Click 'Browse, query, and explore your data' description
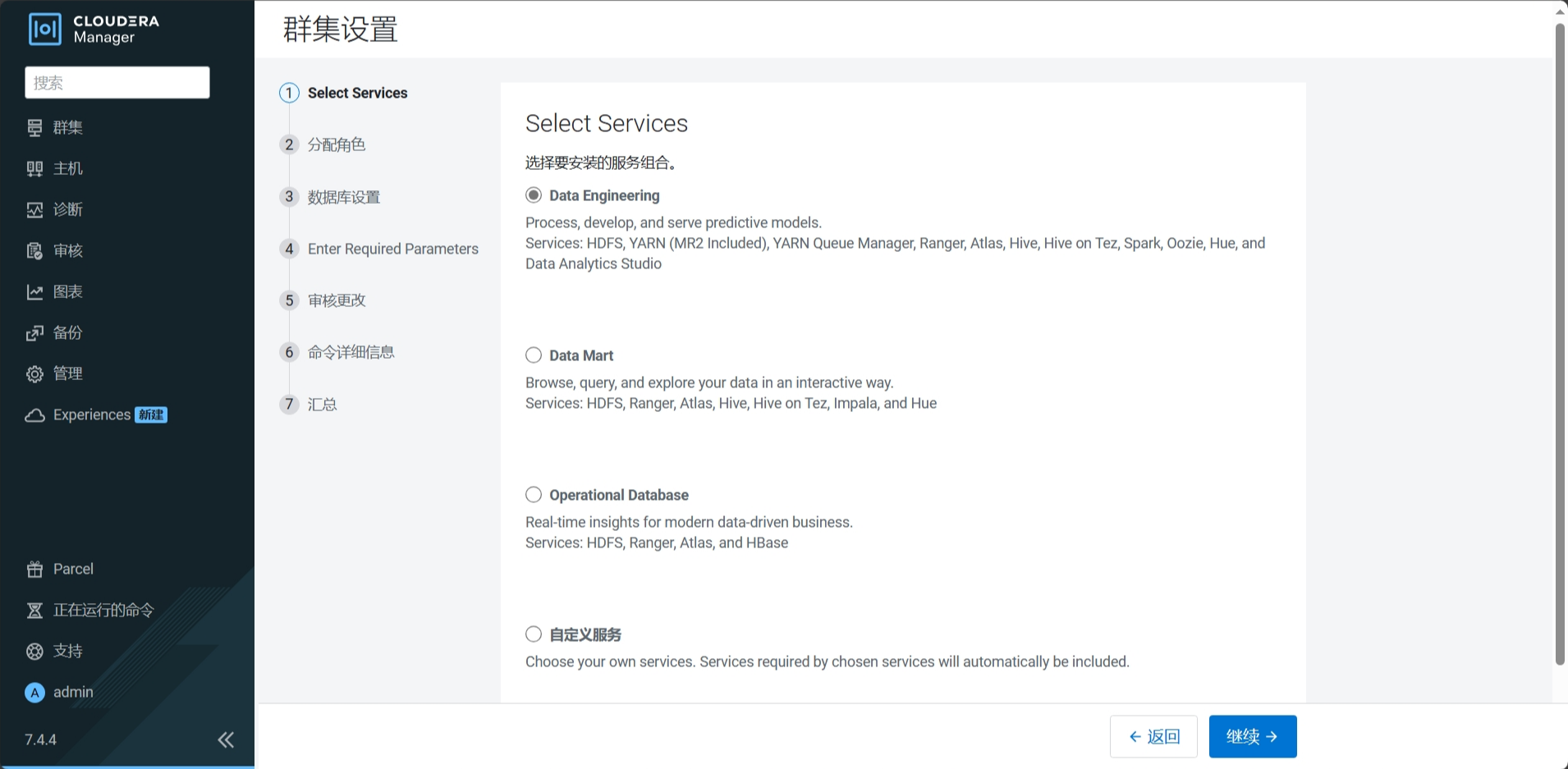The image size is (1568, 769). pos(709,382)
